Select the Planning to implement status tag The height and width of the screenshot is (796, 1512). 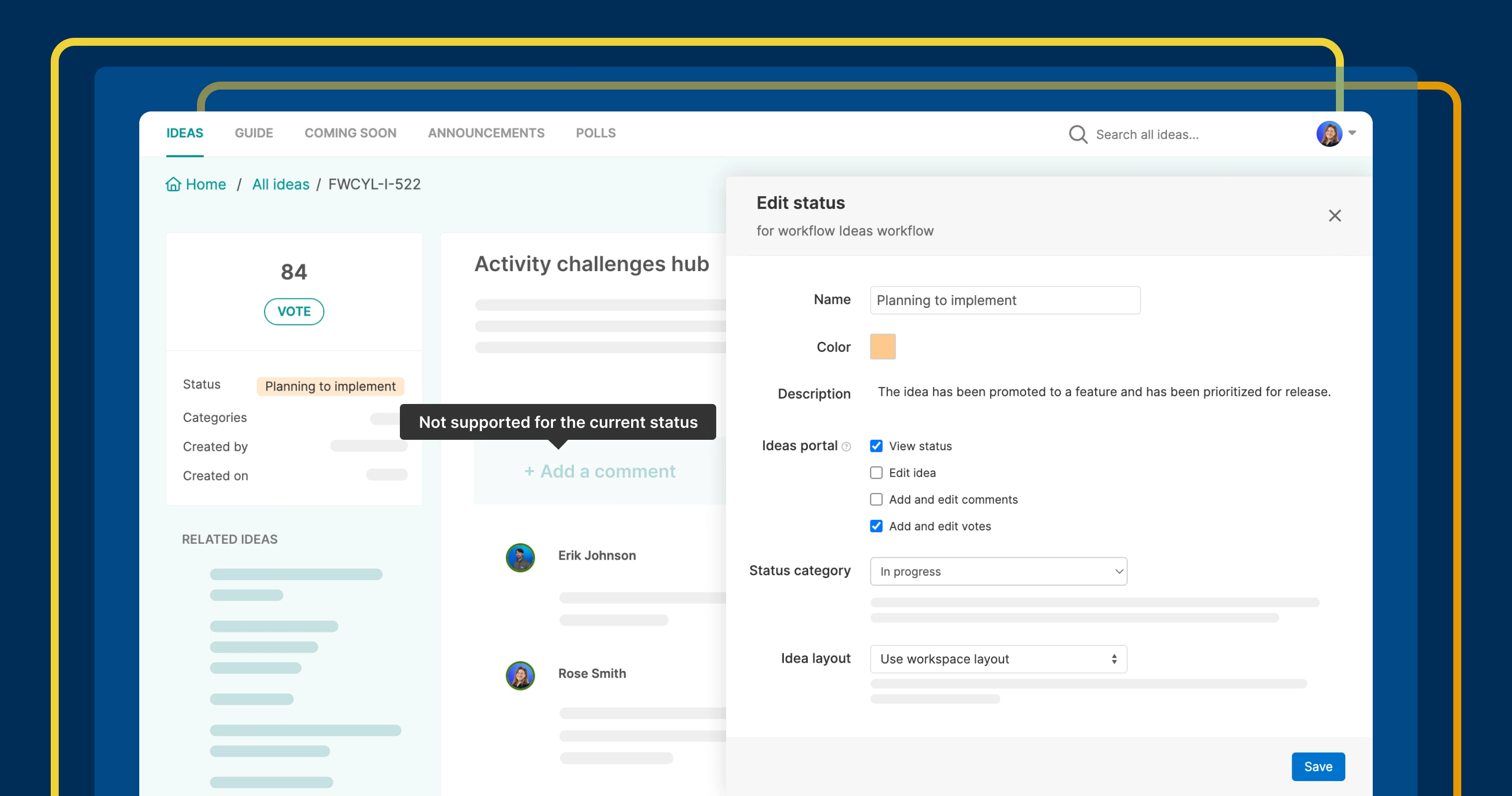[x=330, y=386]
